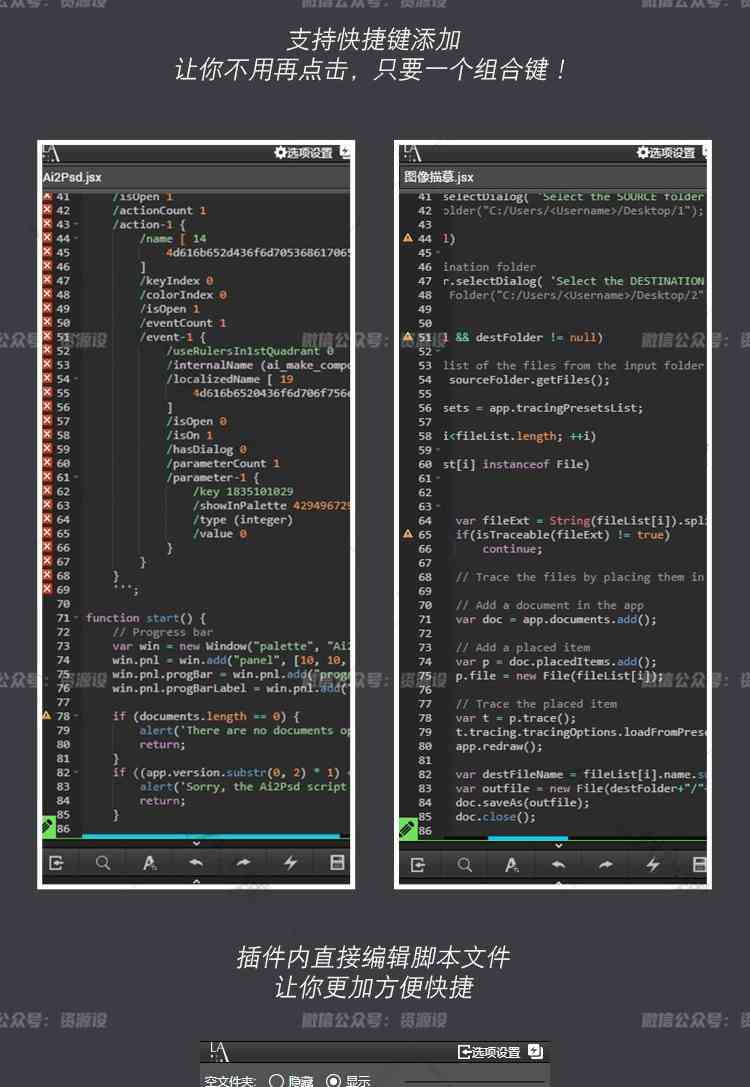Viewport: 750px width, 1087px height.
Task: Click 'sourceFolder.getFiles();' on line 54
Action: click(x=529, y=380)
